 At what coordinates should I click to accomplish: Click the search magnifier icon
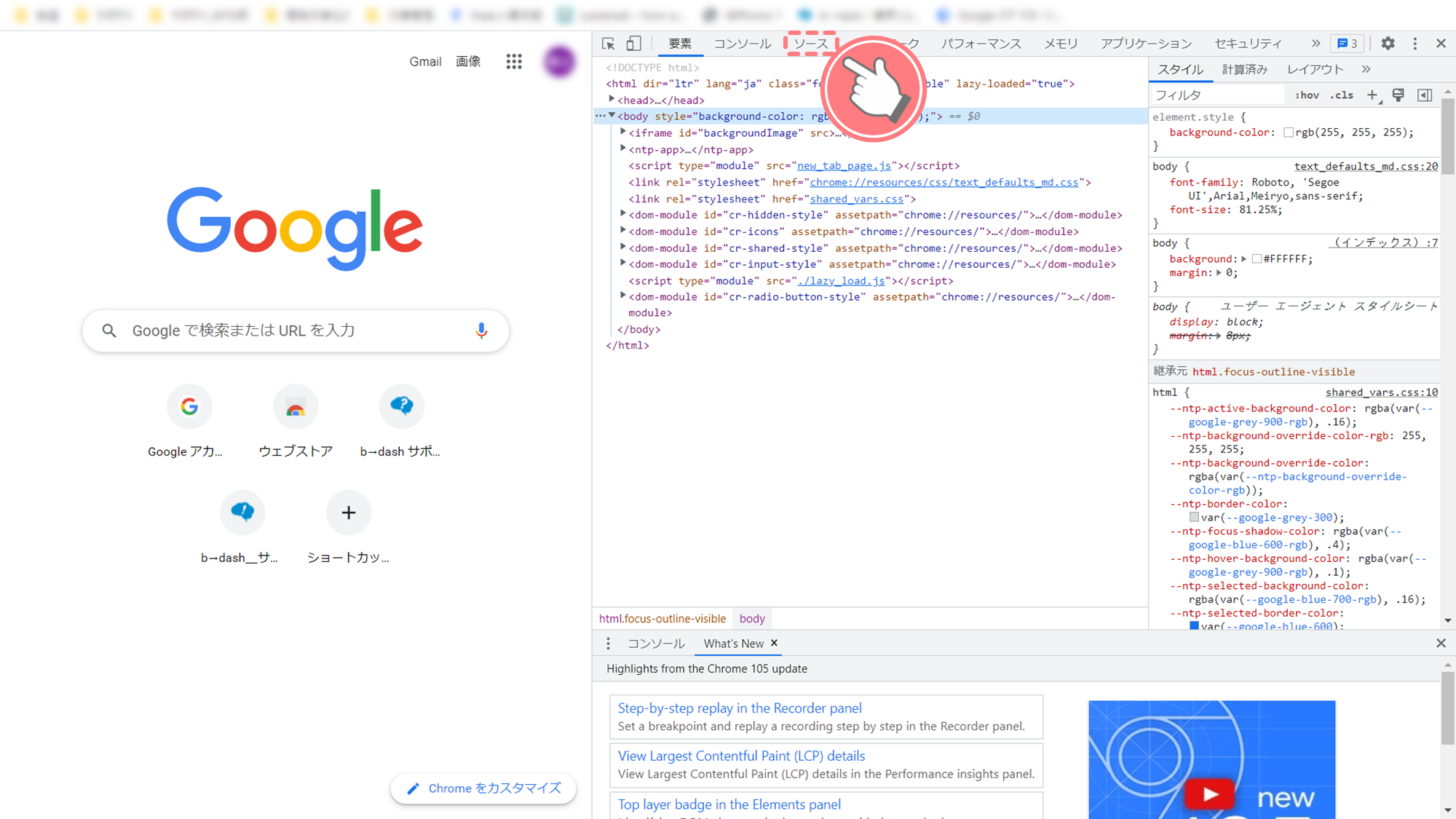pyautogui.click(x=109, y=331)
